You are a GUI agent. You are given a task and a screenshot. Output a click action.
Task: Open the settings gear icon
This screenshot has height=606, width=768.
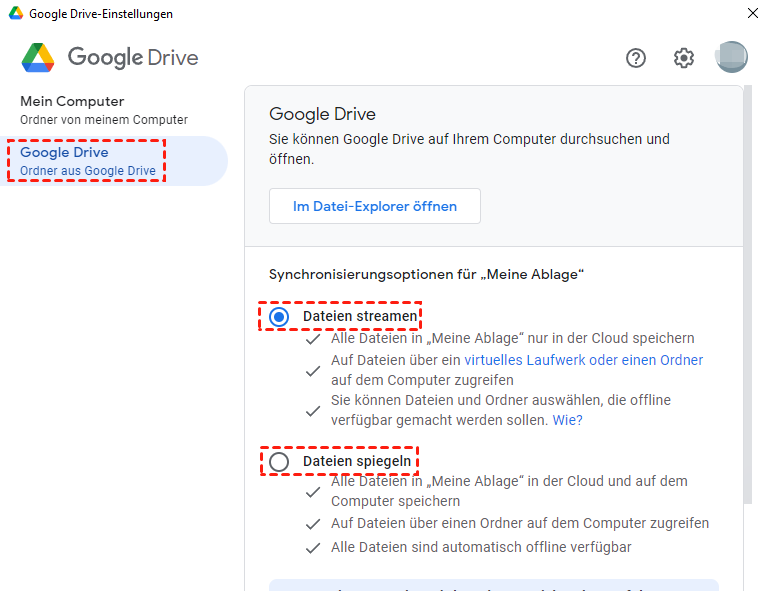684,58
